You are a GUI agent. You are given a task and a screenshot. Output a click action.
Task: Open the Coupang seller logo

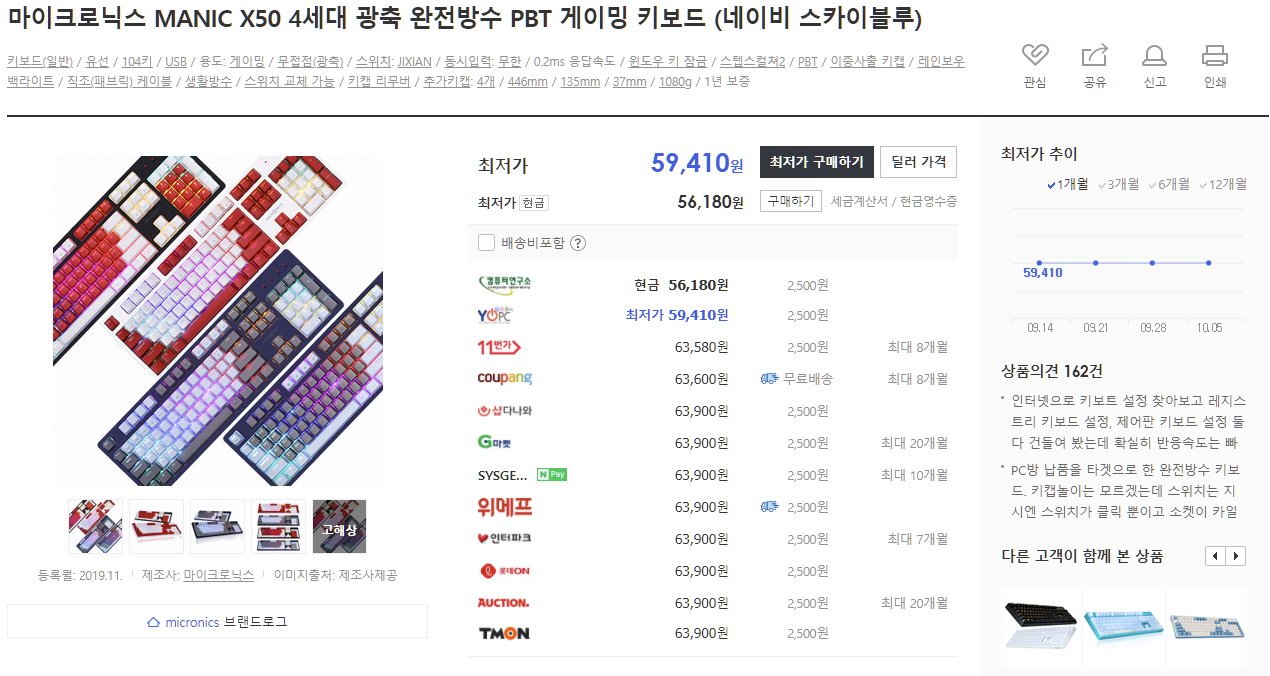click(505, 379)
